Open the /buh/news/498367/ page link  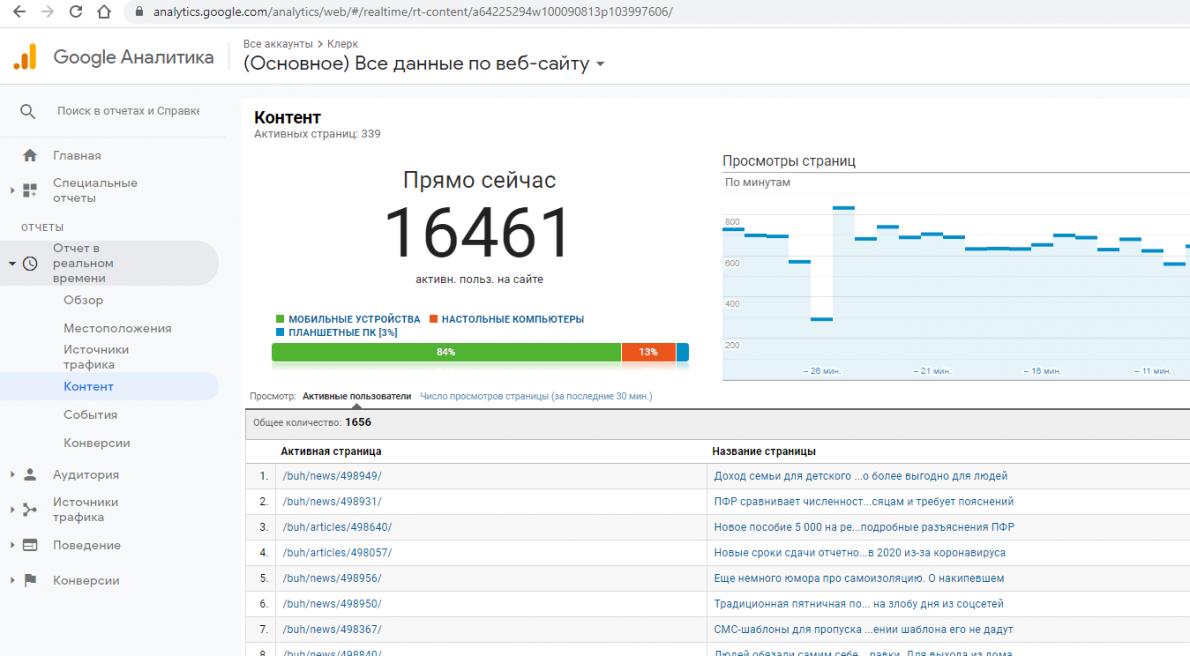[x=332, y=629]
